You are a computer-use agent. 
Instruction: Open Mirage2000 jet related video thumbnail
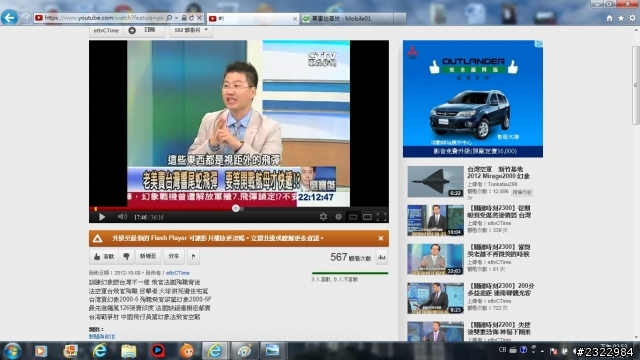(x=435, y=182)
